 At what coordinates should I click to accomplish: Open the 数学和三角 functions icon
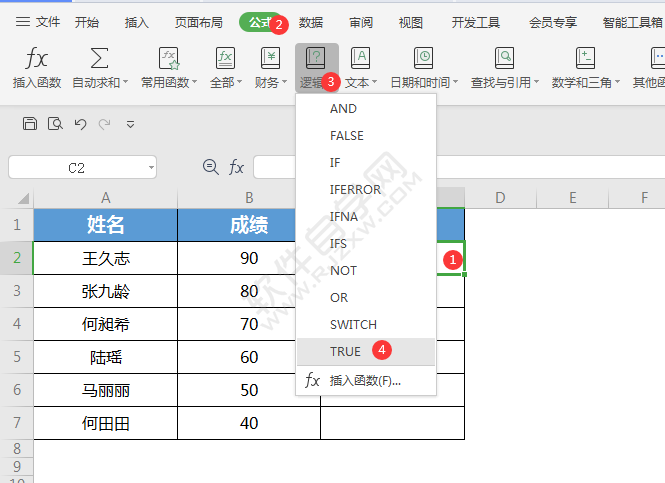(585, 58)
